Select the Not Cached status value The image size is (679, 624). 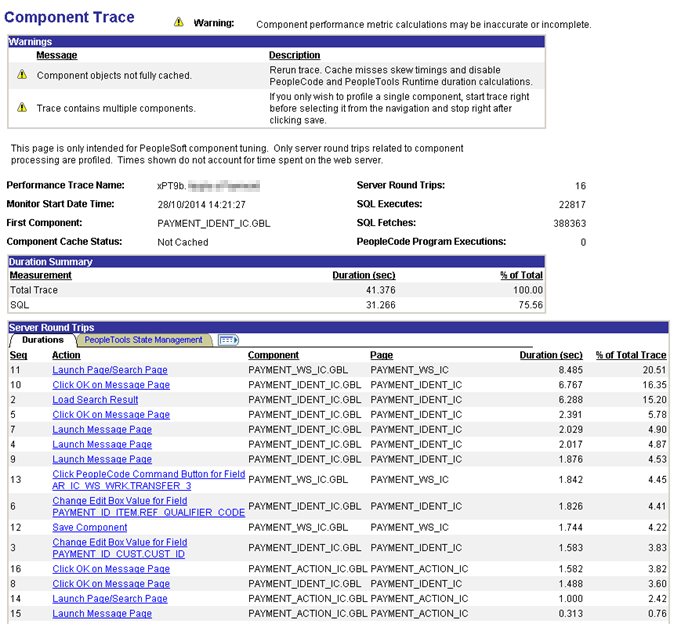(183, 242)
